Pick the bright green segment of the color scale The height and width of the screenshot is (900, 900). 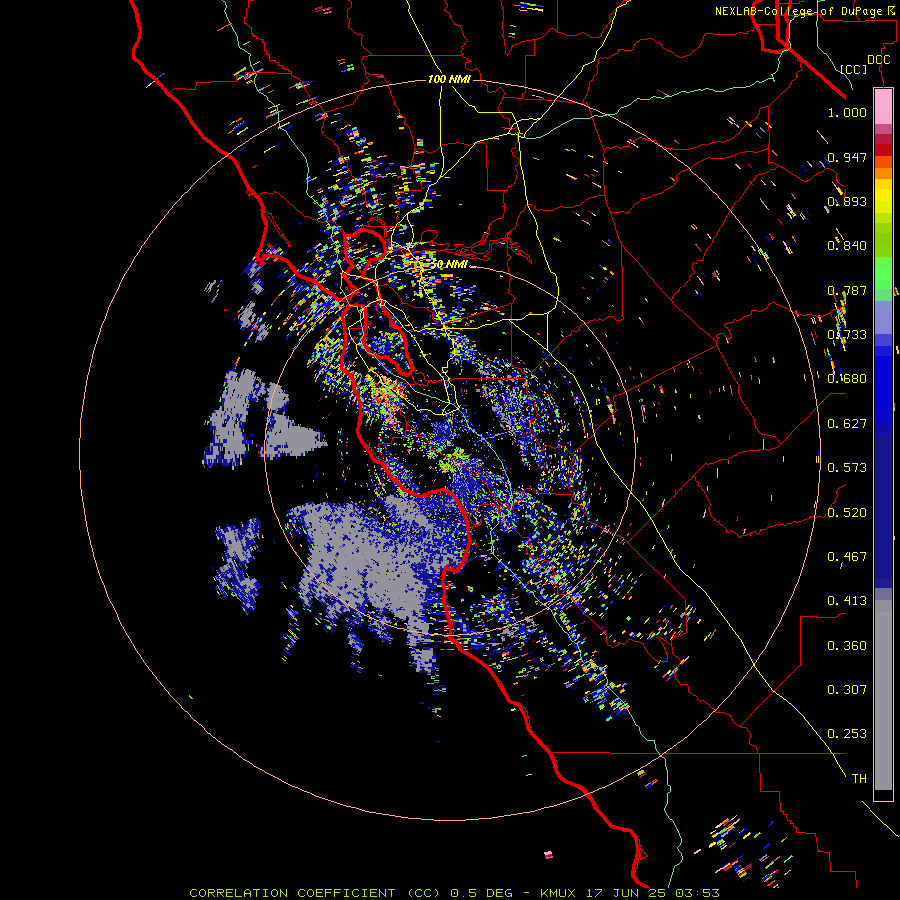point(883,273)
